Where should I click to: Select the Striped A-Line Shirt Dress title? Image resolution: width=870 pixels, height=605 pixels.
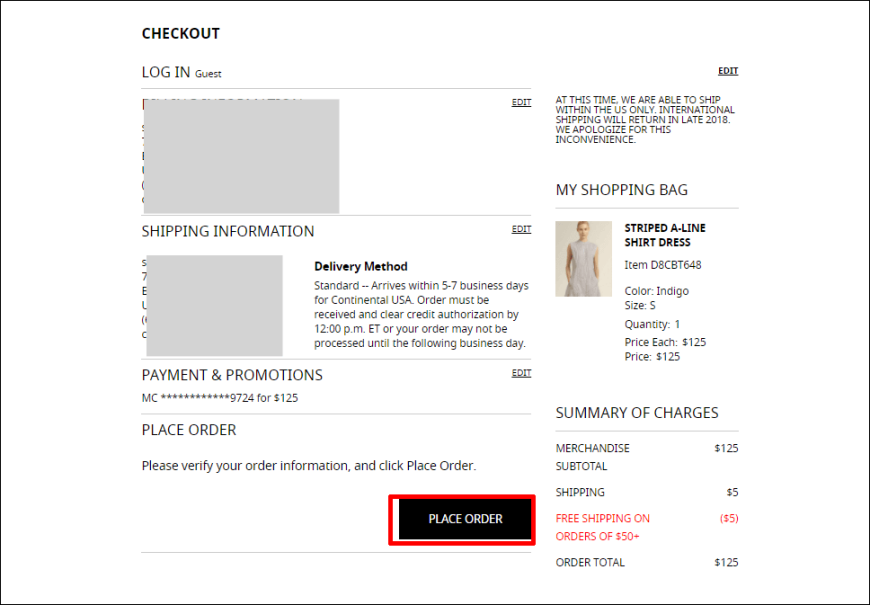click(665, 235)
